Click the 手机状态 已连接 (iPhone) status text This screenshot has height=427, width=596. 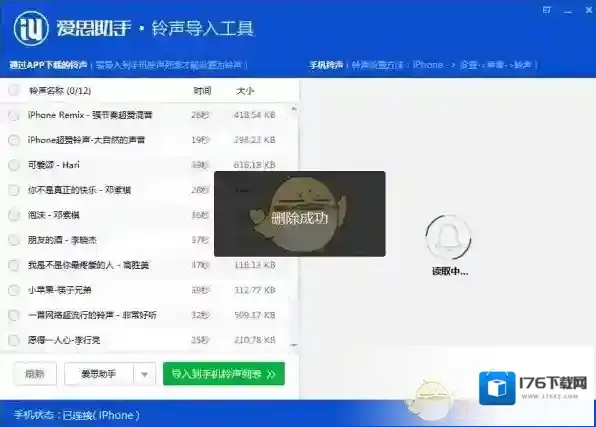click(x=77, y=415)
